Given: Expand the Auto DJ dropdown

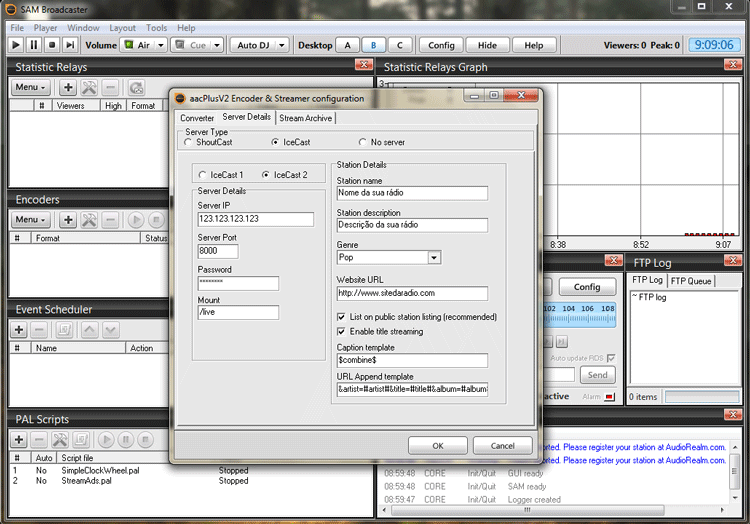Looking at the screenshot, I should point(282,45).
